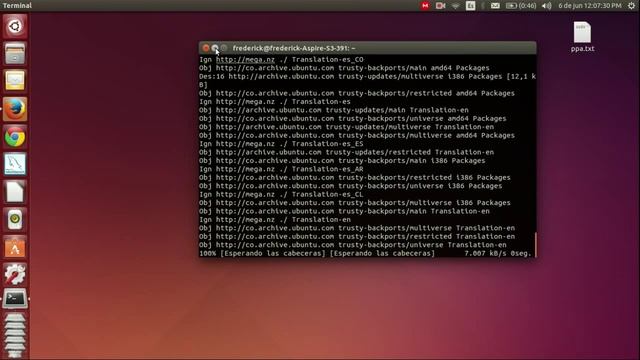Open the stacked workspace icon at launcher bottom
The width and height of the screenshot is (640, 360).
(x=15, y=336)
